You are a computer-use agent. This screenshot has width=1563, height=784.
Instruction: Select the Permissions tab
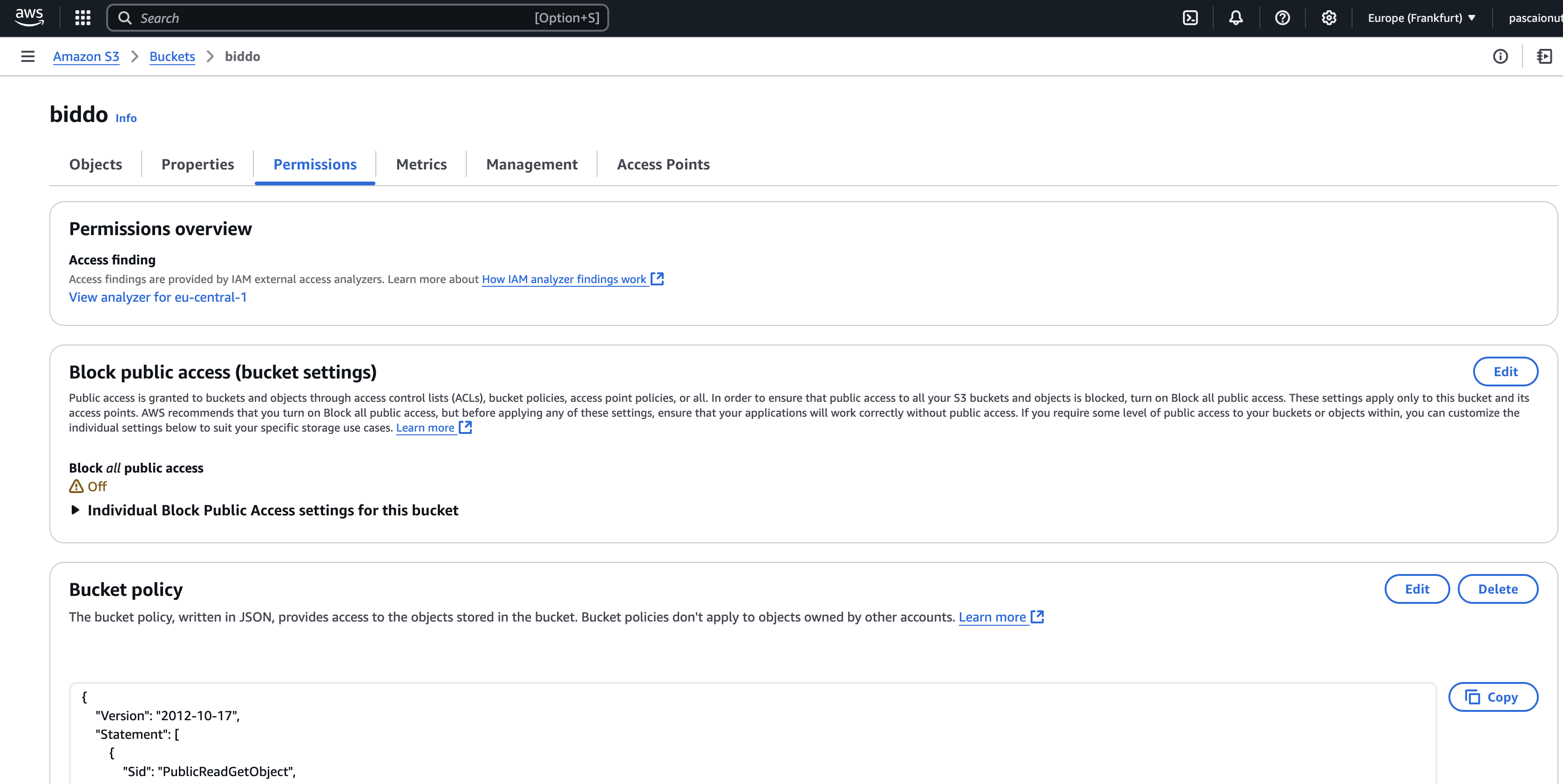(315, 164)
